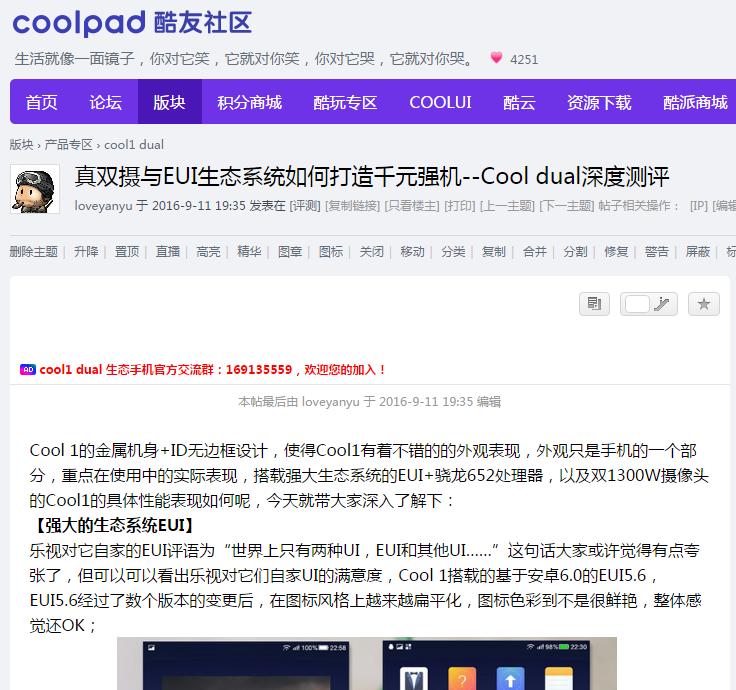Click the [复制链接] link
736x690 pixels.
pyautogui.click(x=353, y=206)
